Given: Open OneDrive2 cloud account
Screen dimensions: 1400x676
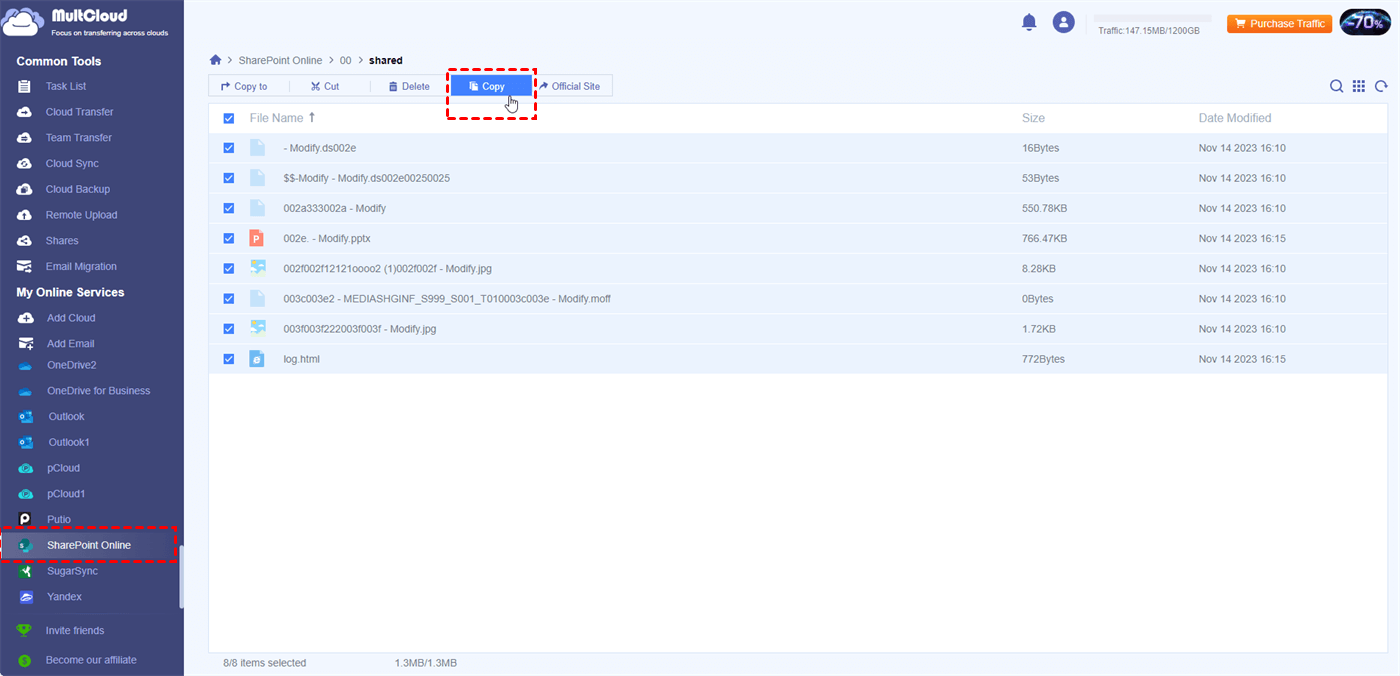Looking at the screenshot, I should (x=72, y=365).
